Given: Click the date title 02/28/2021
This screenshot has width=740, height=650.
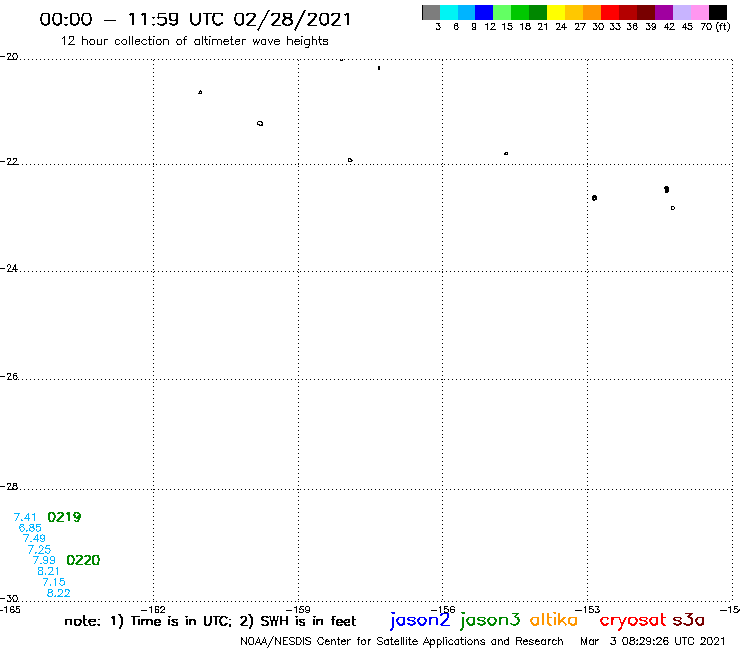Looking at the screenshot, I should (x=293, y=20).
